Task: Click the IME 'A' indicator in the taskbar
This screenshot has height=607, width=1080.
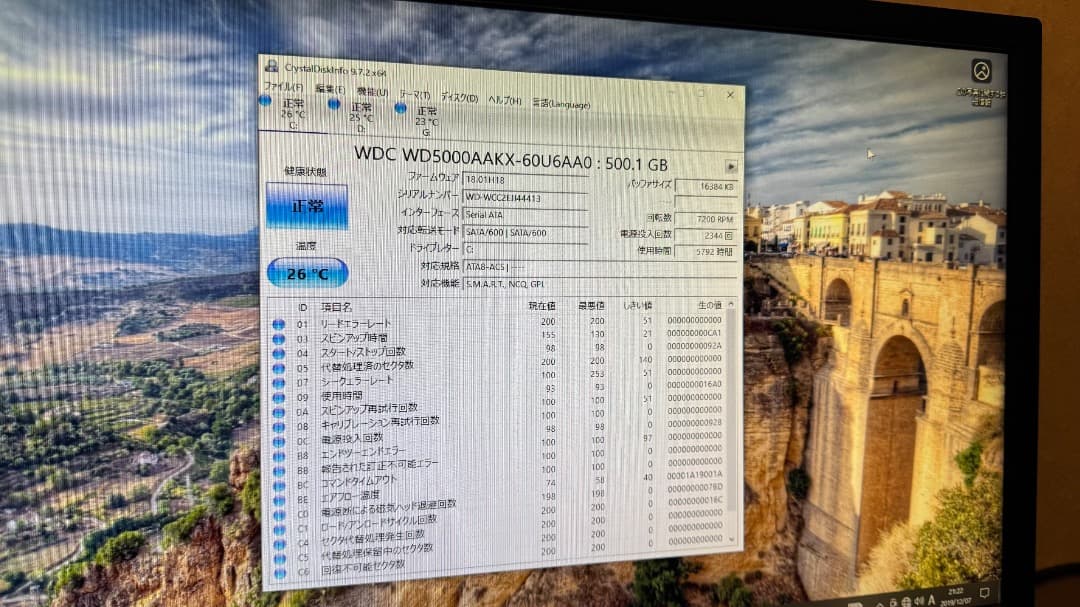Action: tap(932, 599)
